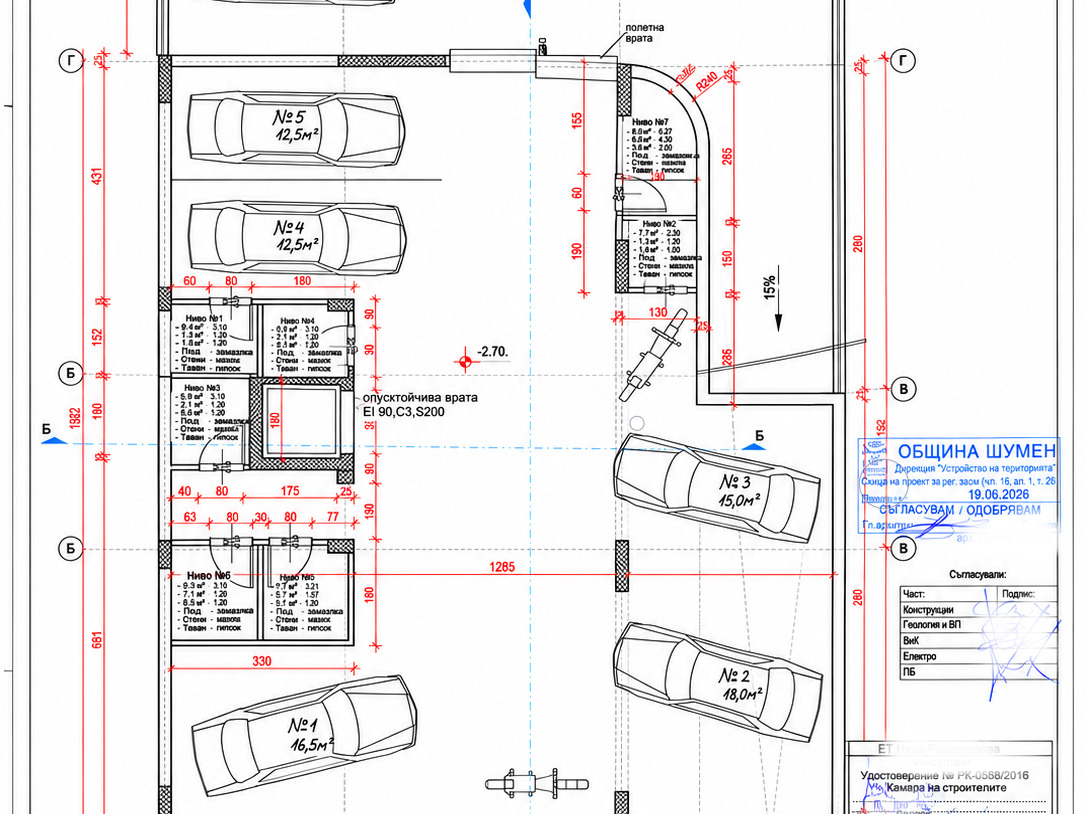Click the 'Геология и ВП' row
The image size is (1086, 814).
[980, 625]
